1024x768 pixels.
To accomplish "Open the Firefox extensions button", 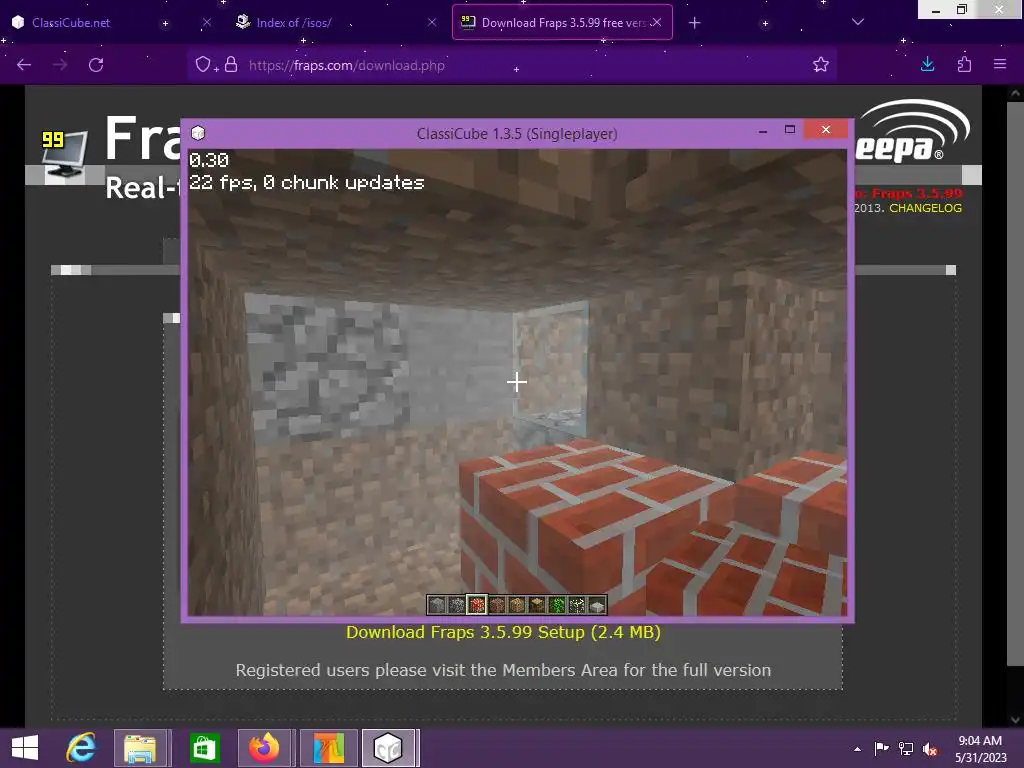I will [x=964, y=64].
